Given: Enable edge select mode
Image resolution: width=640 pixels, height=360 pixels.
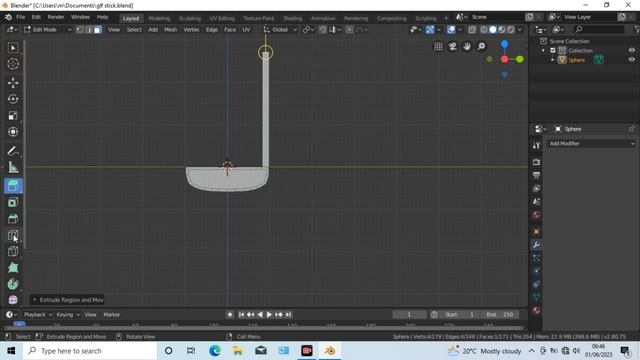Looking at the screenshot, I should [x=89, y=30].
